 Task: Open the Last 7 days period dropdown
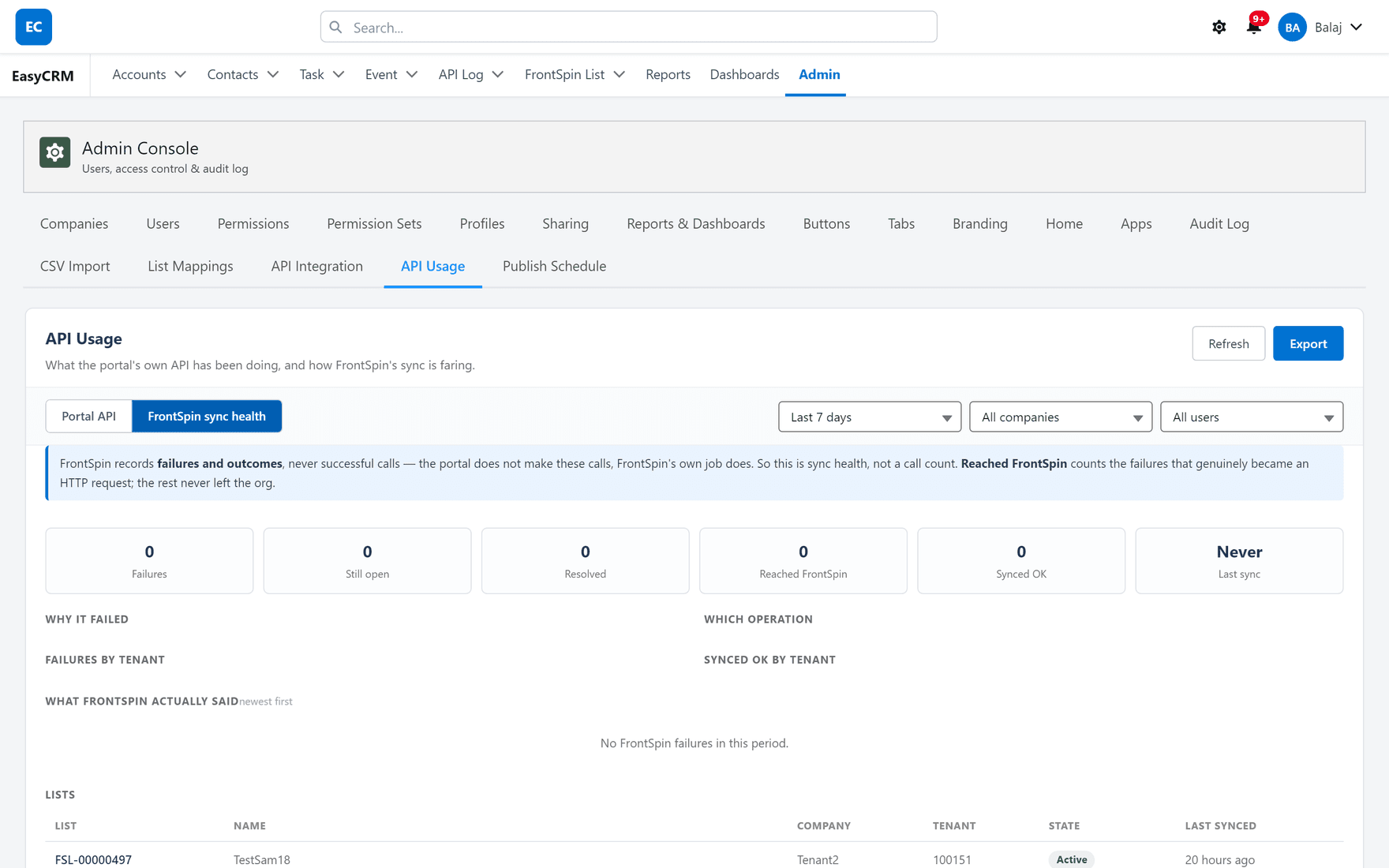[870, 417]
